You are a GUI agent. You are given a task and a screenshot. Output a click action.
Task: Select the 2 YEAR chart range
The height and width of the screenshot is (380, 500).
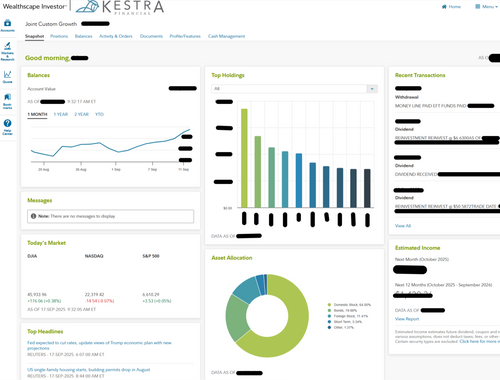tap(81, 114)
